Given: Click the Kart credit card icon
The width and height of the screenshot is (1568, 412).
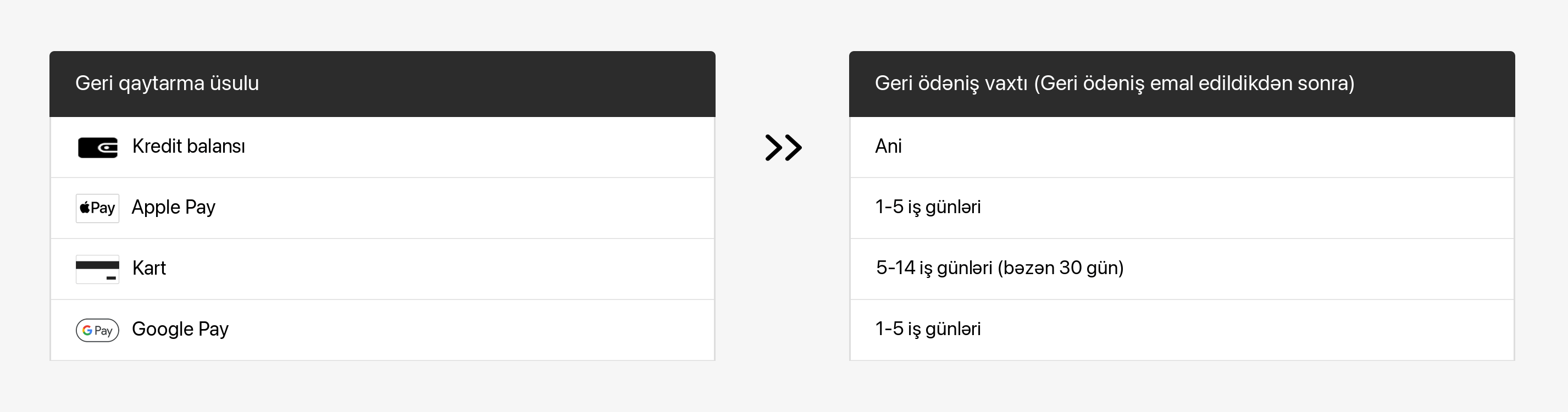Looking at the screenshot, I should coord(97,269).
